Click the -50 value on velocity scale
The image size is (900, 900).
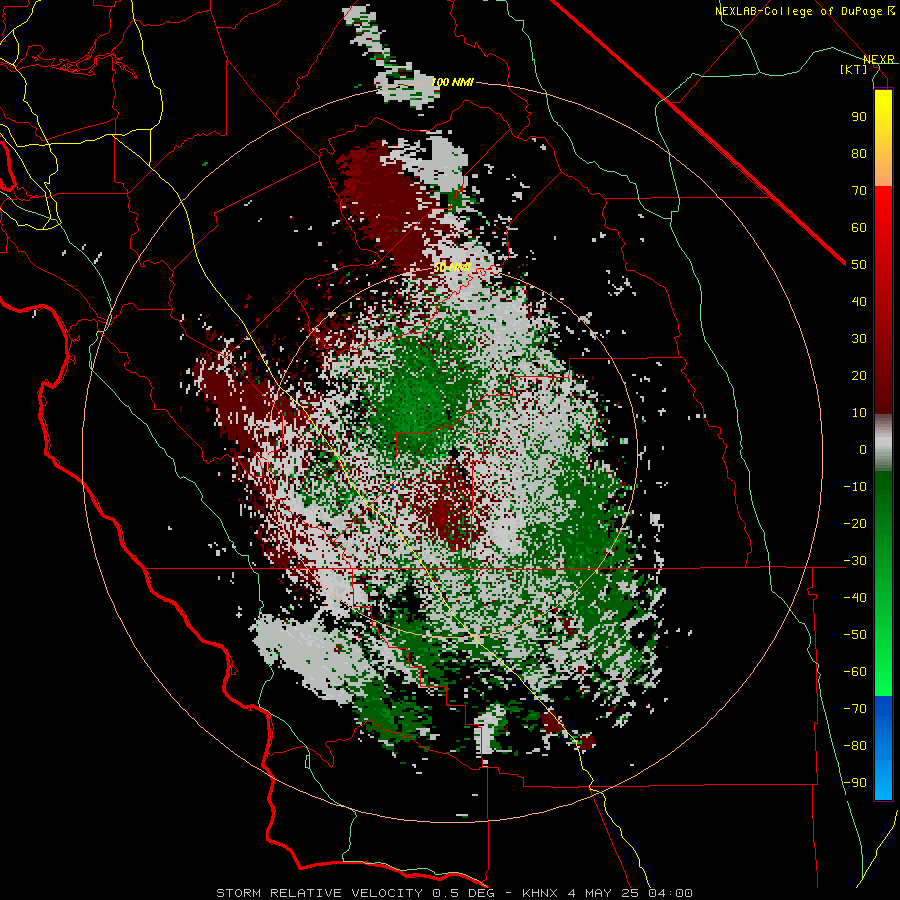click(x=855, y=635)
